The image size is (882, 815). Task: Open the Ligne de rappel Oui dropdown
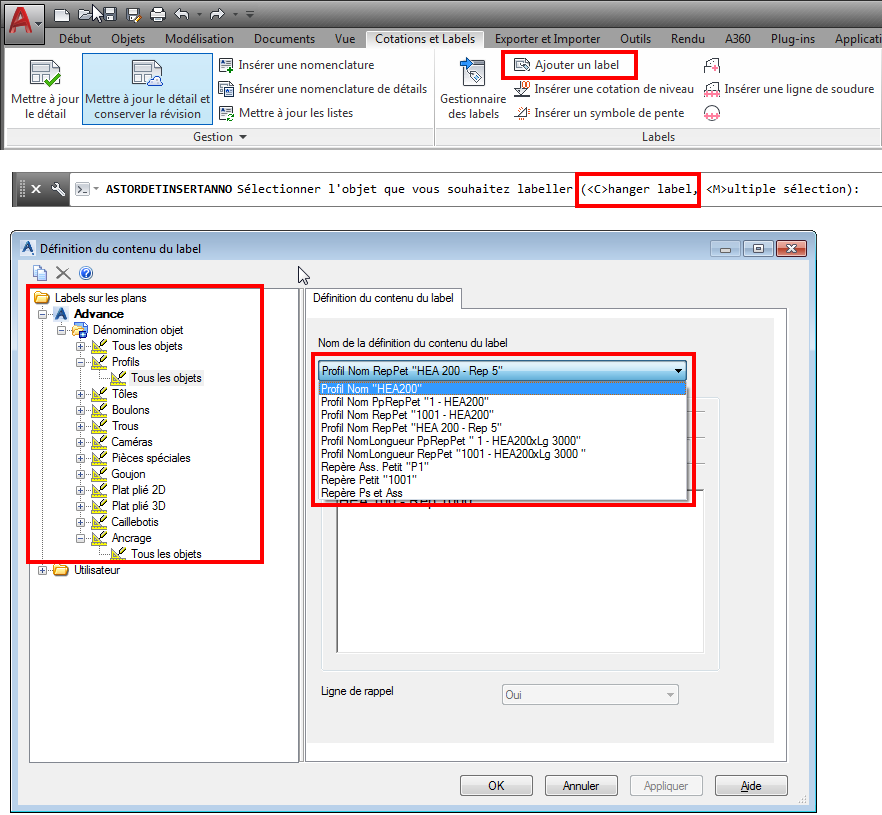[x=590, y=695]
